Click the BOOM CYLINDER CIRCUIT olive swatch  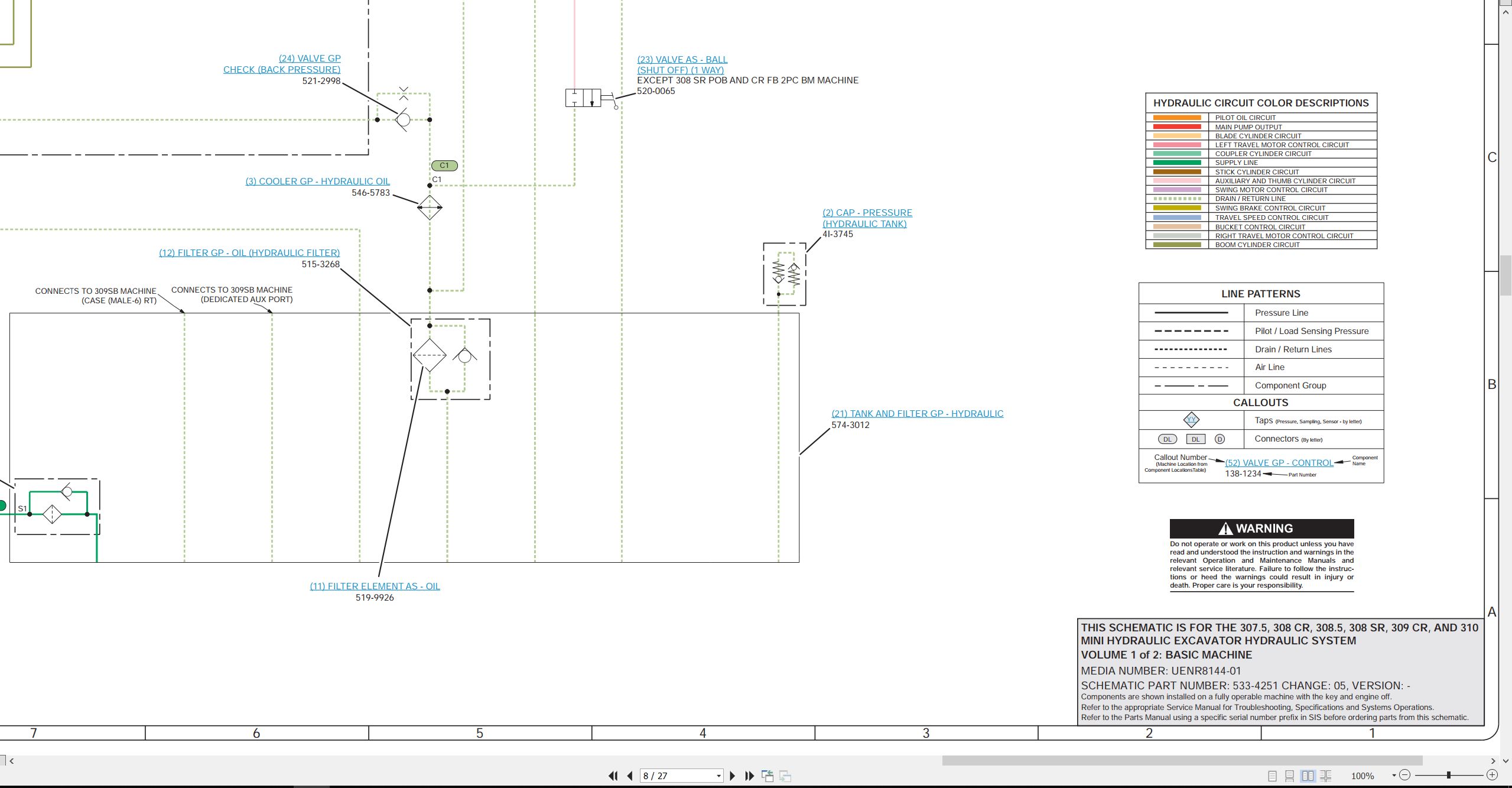point(1177,245)
